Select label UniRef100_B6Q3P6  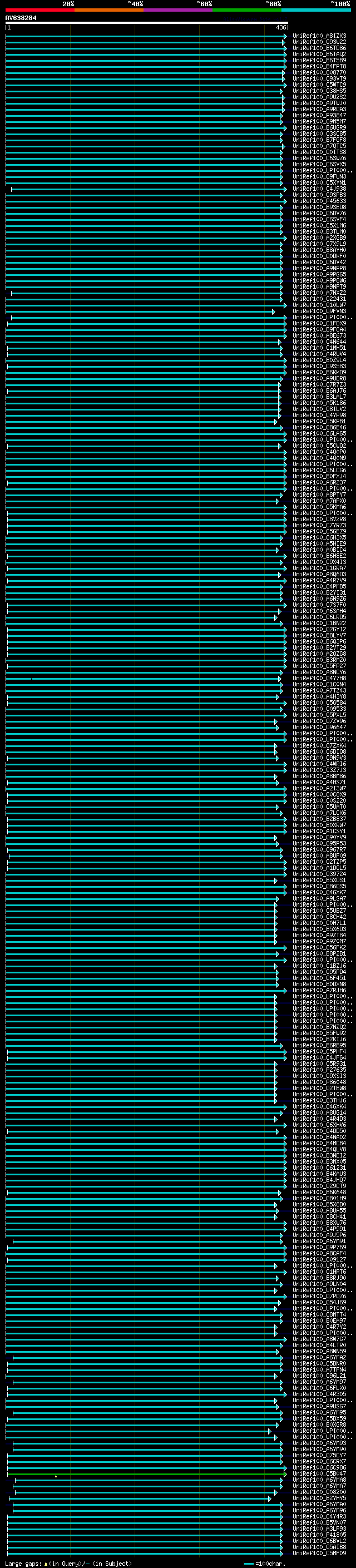click(319, 641)
